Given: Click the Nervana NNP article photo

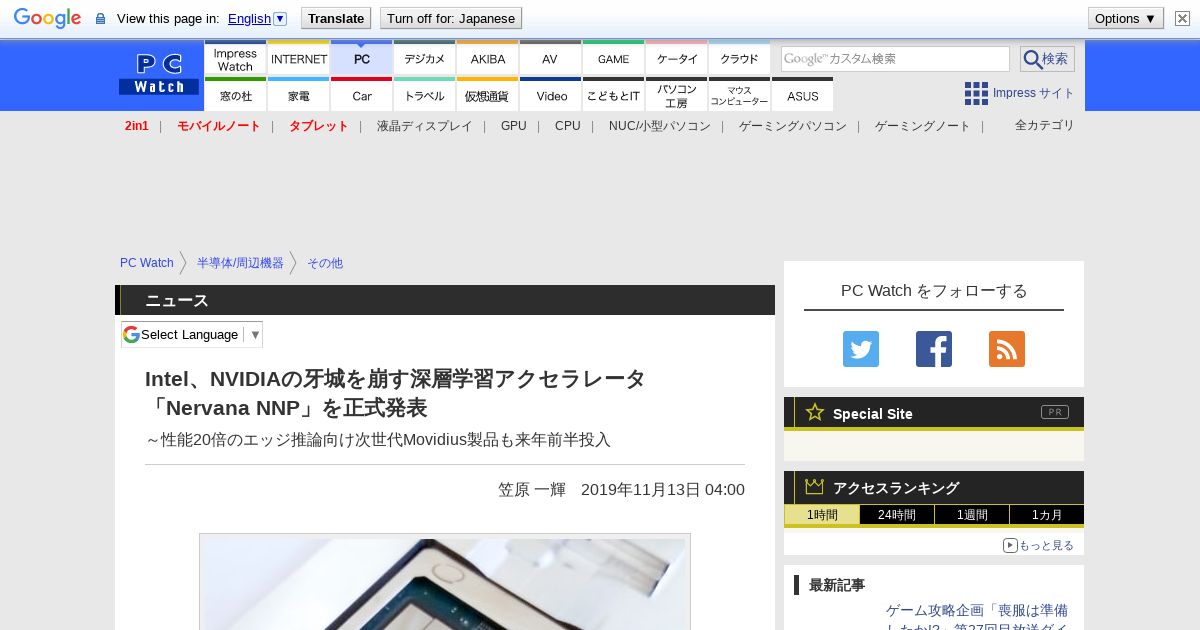Looking at the screenshot, I should tap(445, 582).
